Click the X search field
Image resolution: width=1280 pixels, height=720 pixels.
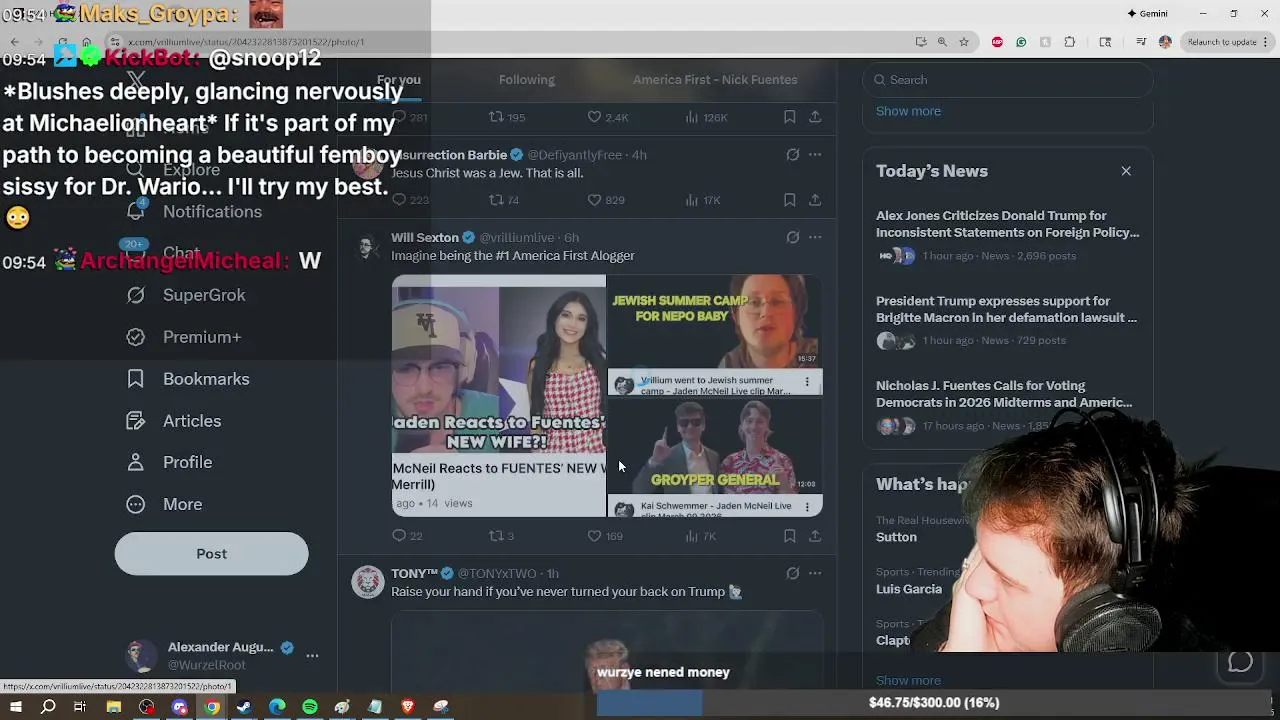click(1008, 80)
